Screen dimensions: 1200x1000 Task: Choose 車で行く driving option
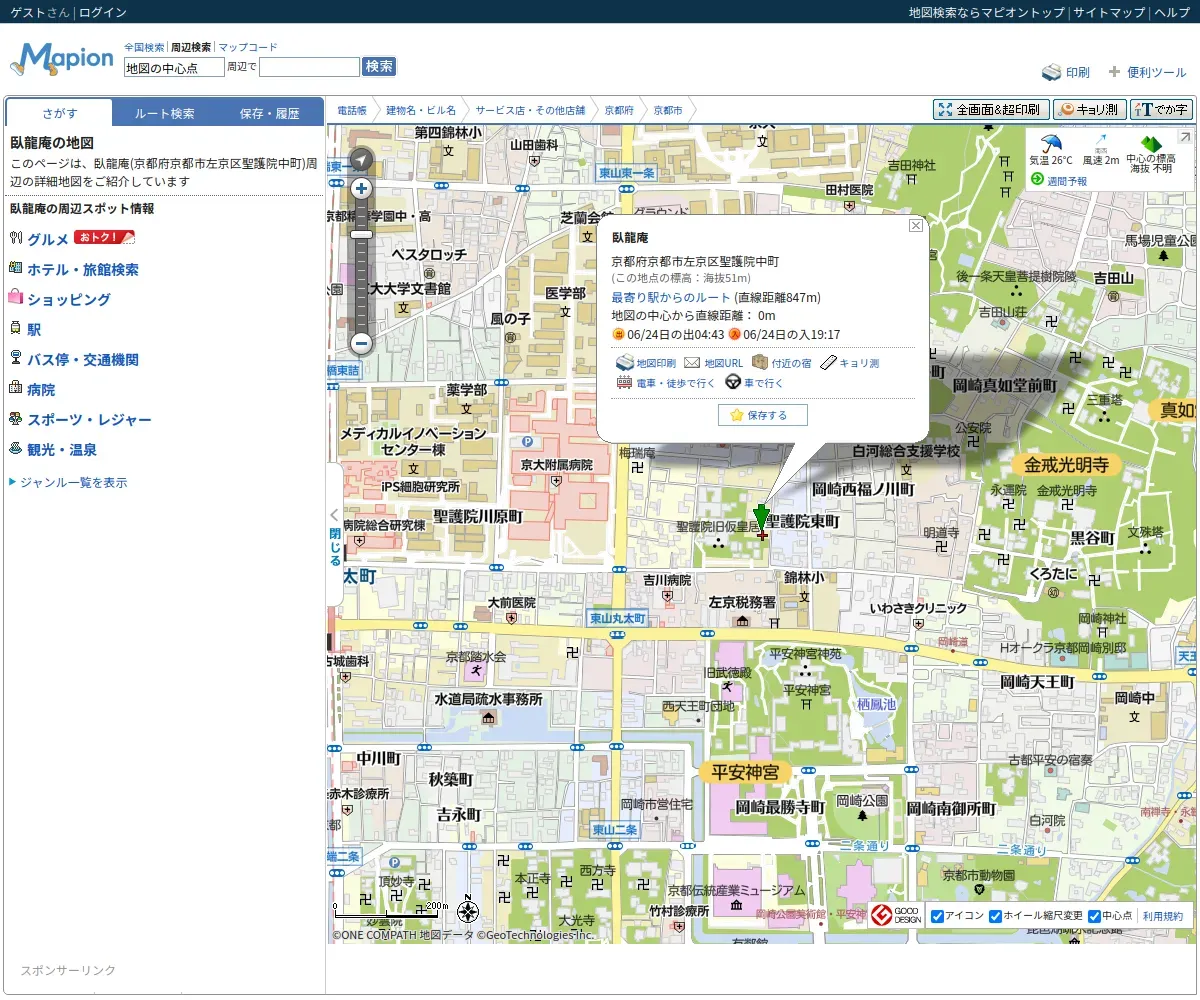(x=754, y=383)
